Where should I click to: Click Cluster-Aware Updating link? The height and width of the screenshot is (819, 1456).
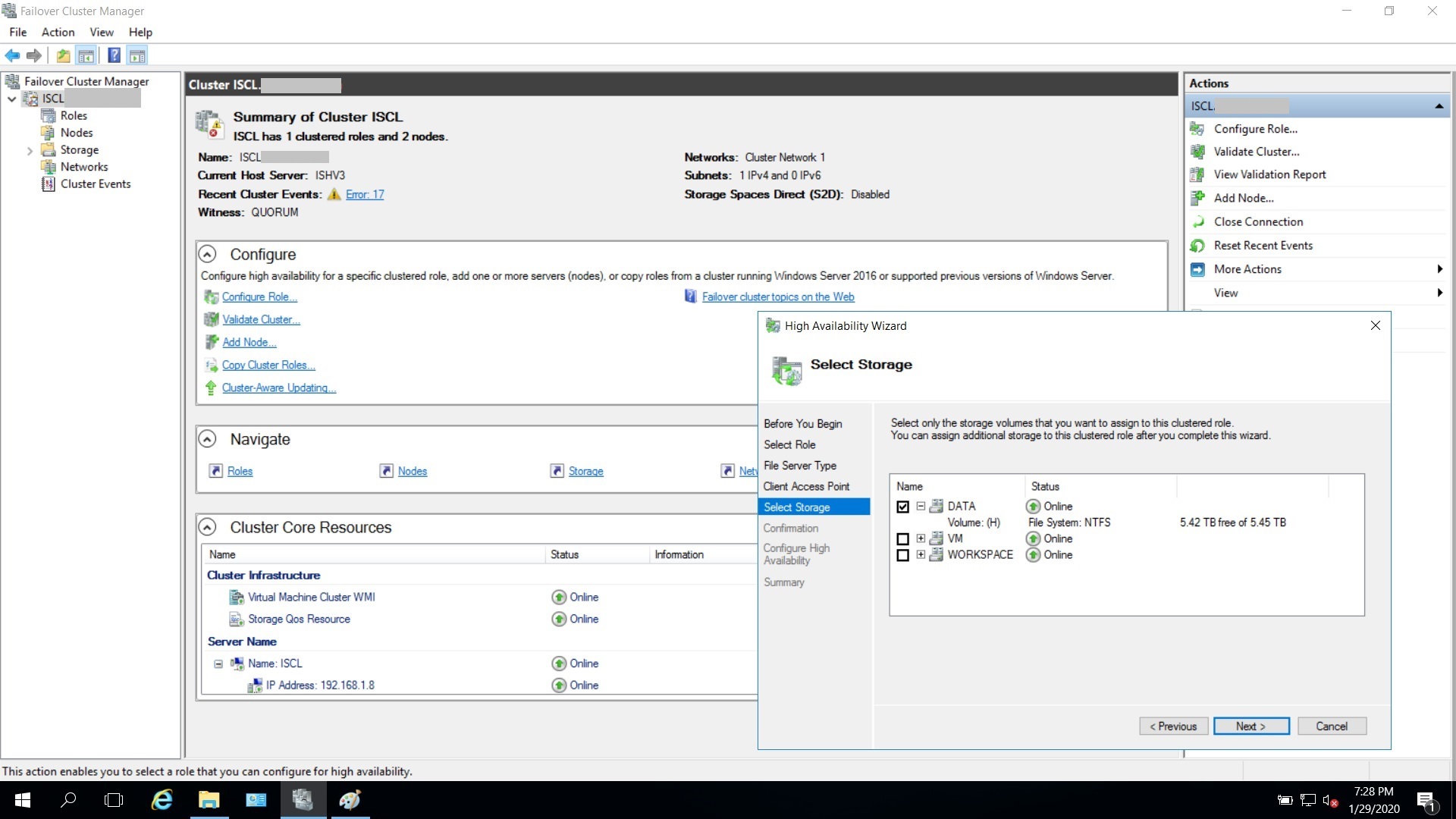pos(278,388)
